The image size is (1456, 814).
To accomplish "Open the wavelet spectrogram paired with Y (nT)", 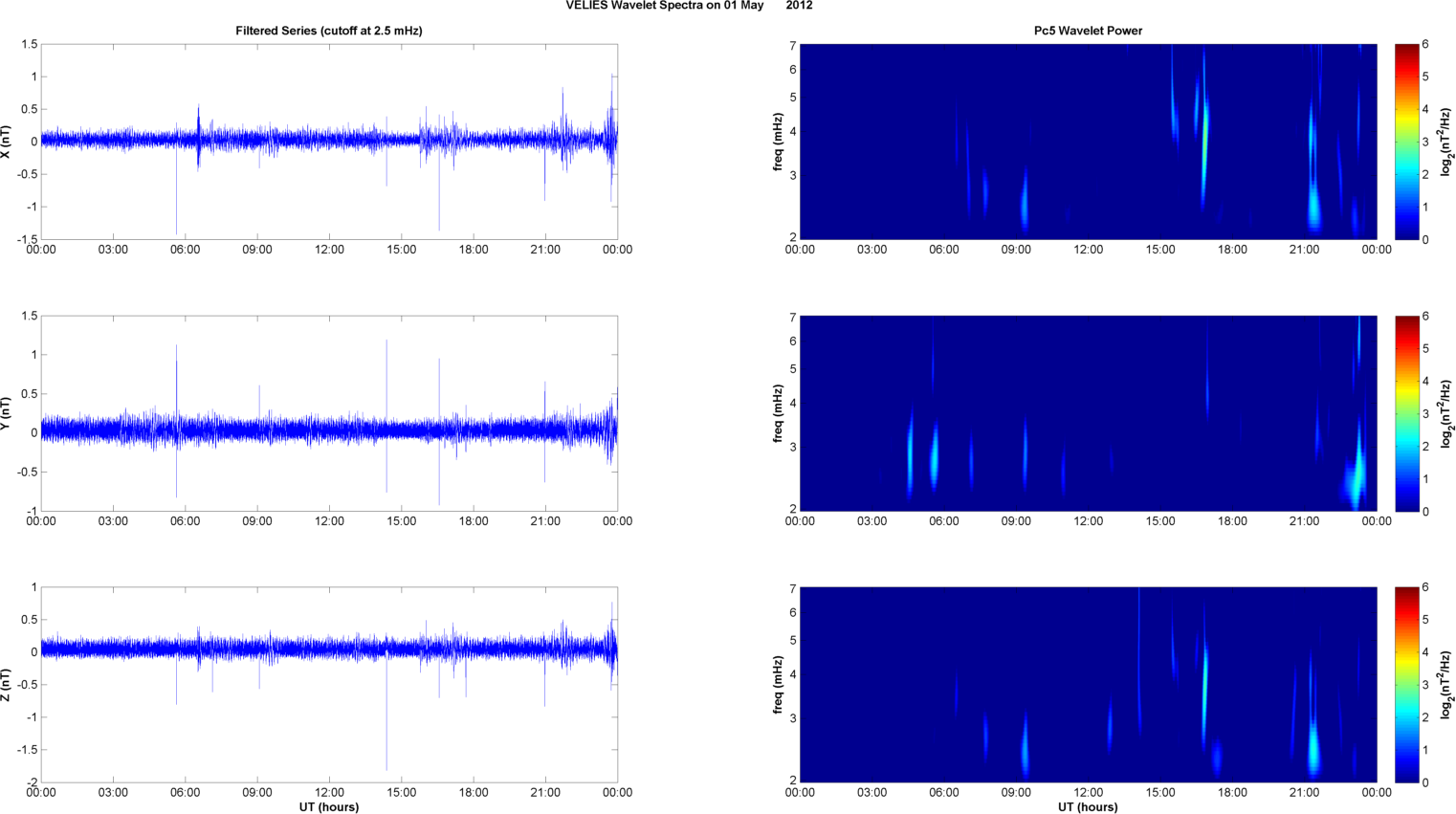I will pos(1088,413).
